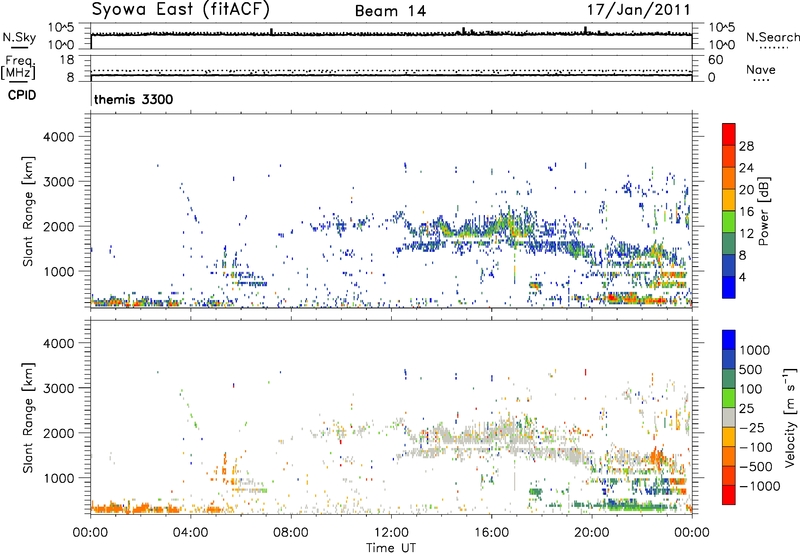Click the '-1000' Velocity colorbar tick
The image size is (800, 554).
pyautogui.click(x=759, y=486)
